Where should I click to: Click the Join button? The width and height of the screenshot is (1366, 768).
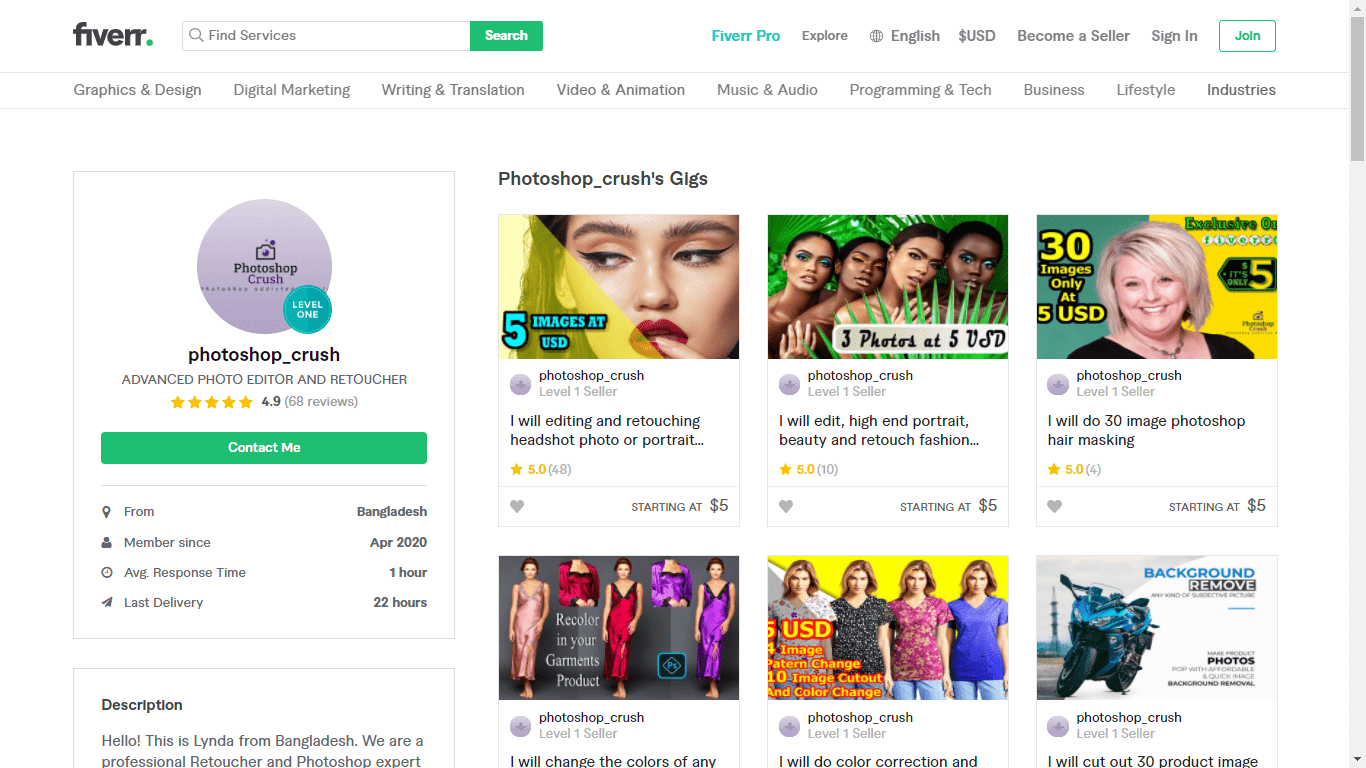click(x=1247, y=35)
